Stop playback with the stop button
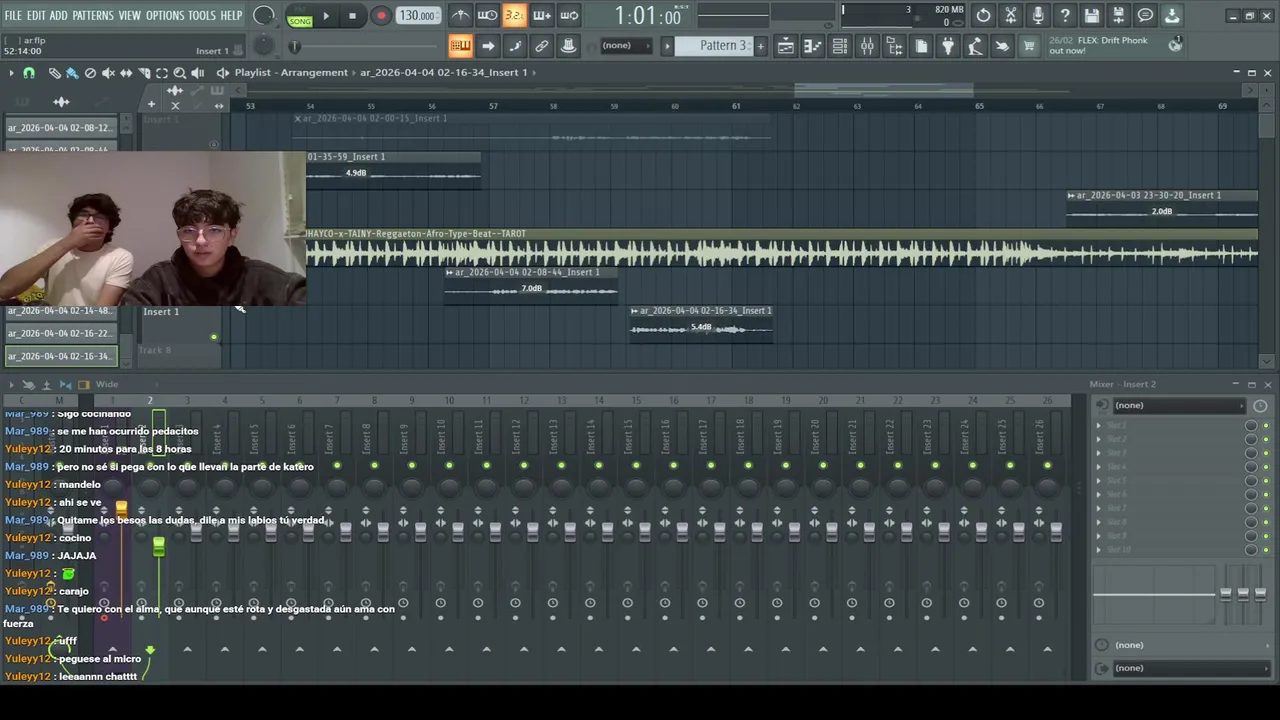The image size is (1280, 720). (x=352, y=15)
